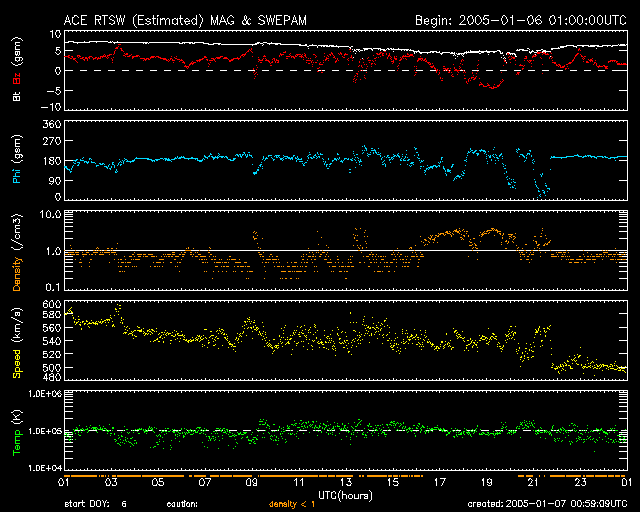Click the green Temp (K) axis label
Screen dimensions: 640x512
tap(17, 430)
